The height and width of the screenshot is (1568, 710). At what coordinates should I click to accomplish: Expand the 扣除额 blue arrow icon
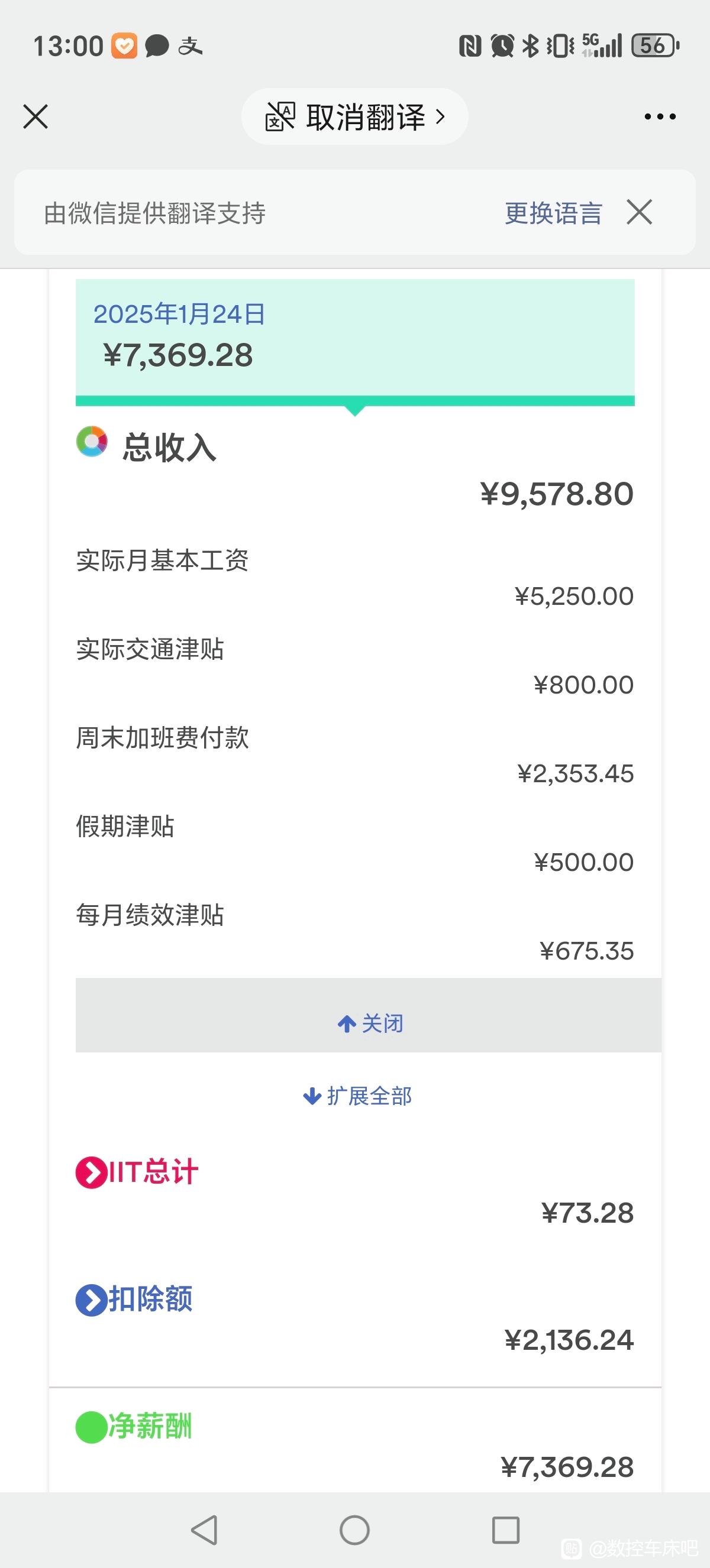91,1299
